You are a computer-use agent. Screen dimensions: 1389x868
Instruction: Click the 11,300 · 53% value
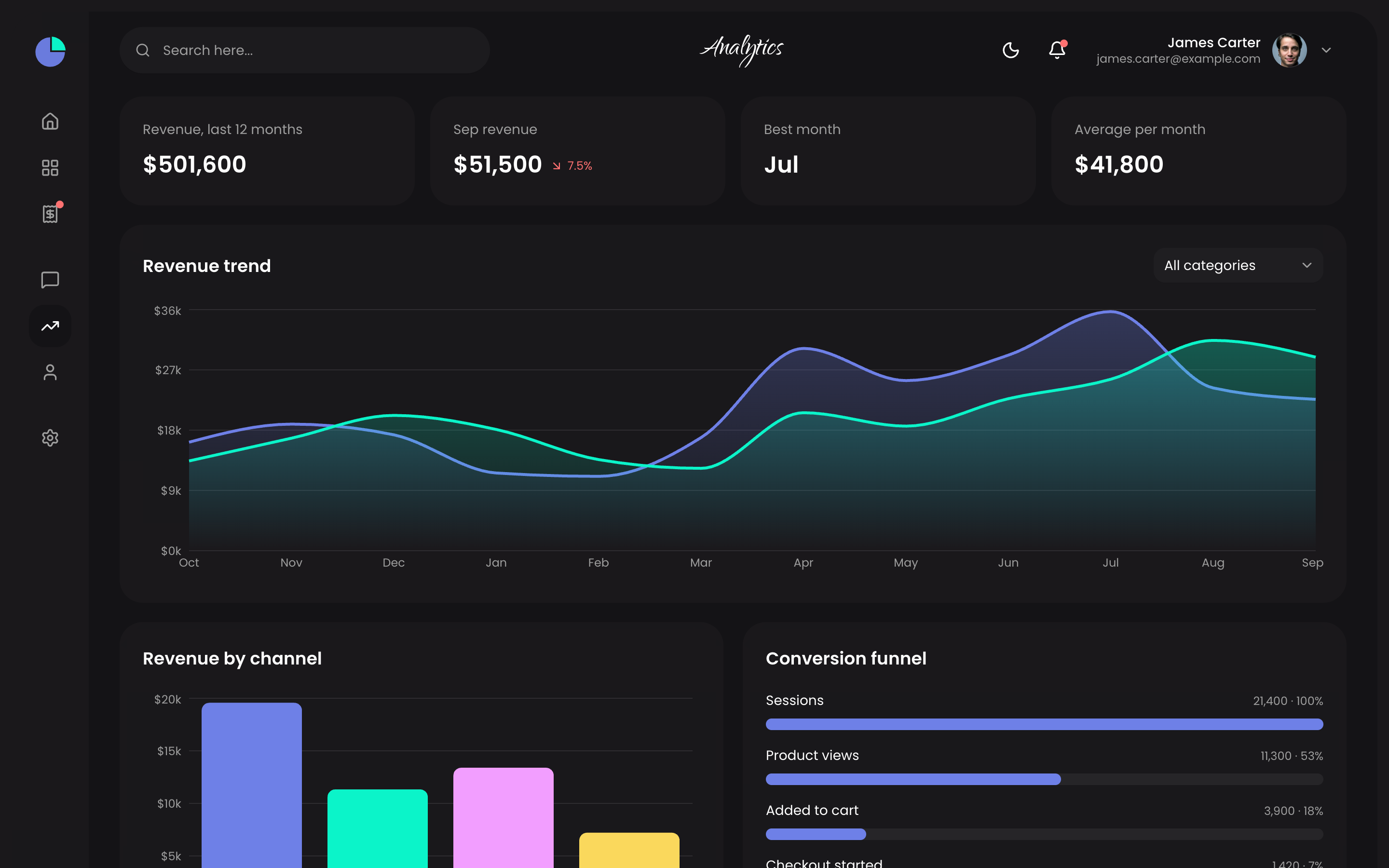(1292, 756)
